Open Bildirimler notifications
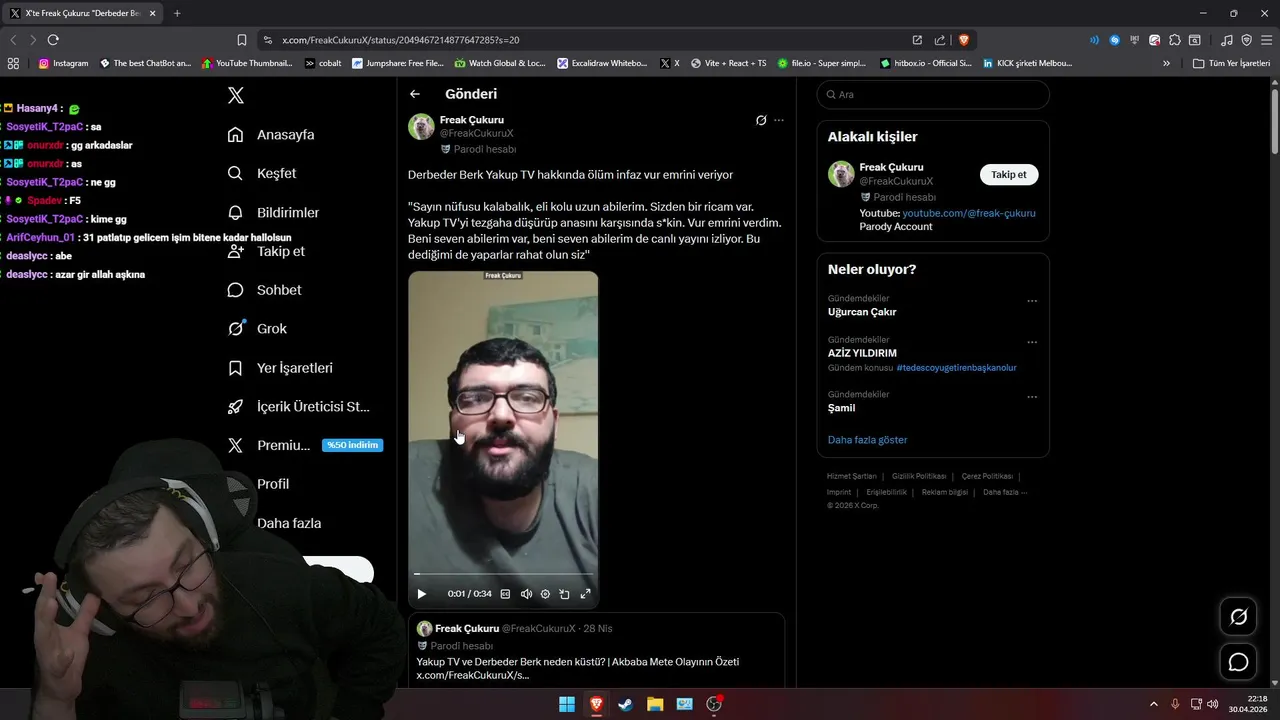 pyautogui.click(x=273, y=212)
